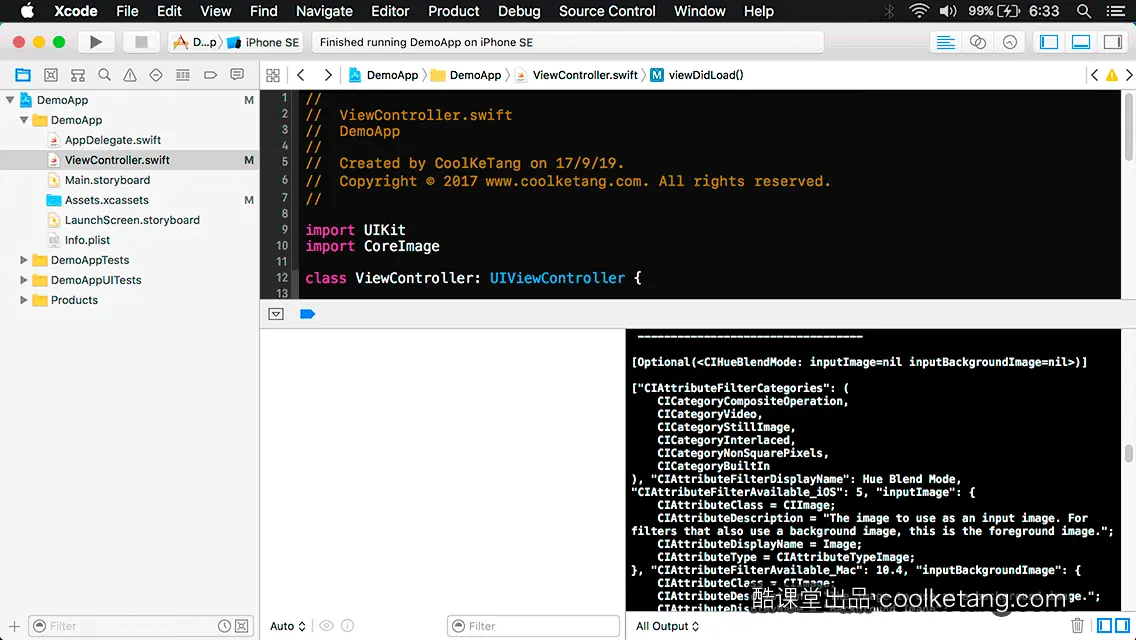1136x640 pixels.
Task: Add a new file with plus button
Action: click(x=14, y=626)
